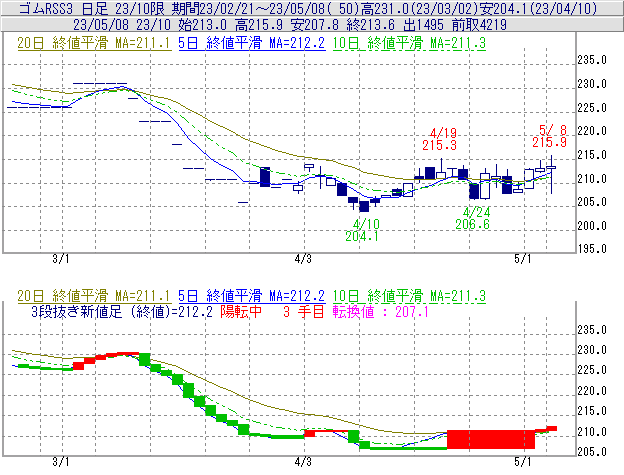The width and height of the screenshot is (624, 475).
Task: Click the '3段抜き新値足 (終値)=212.2' label
Action: point(122,311)
